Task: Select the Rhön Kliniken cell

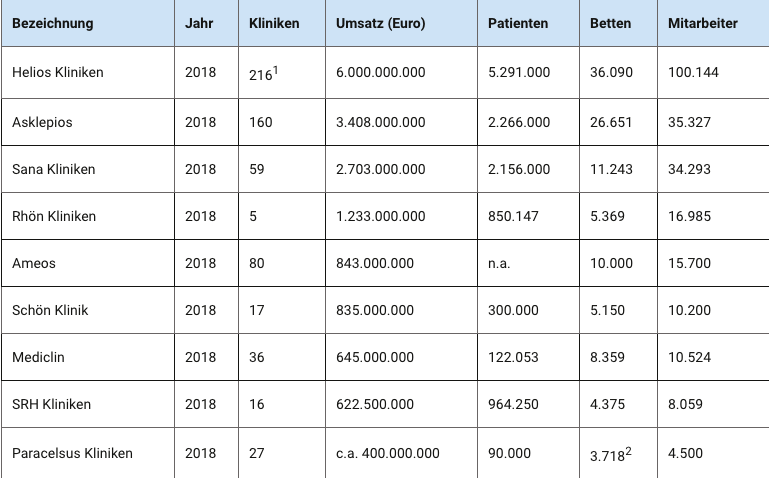Action: 54,216
